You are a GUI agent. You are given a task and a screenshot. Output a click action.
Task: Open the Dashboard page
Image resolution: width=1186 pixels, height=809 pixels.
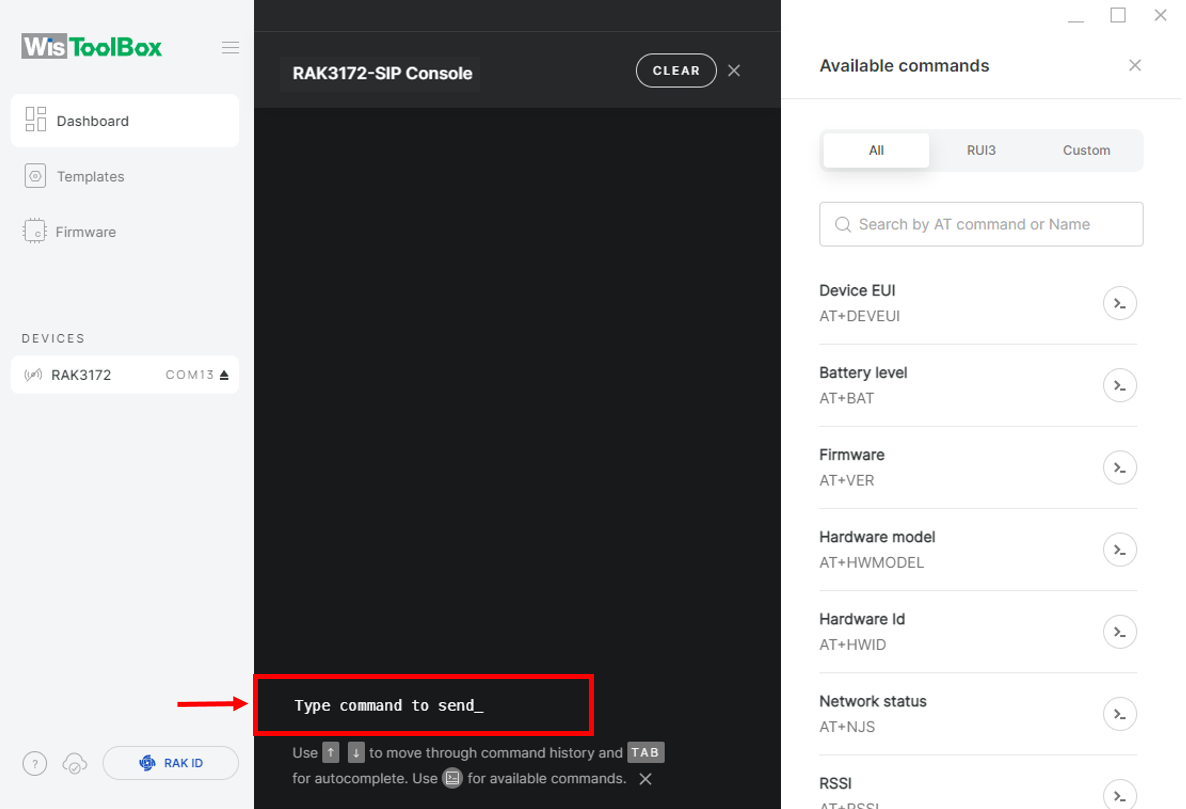pos(125,121)
